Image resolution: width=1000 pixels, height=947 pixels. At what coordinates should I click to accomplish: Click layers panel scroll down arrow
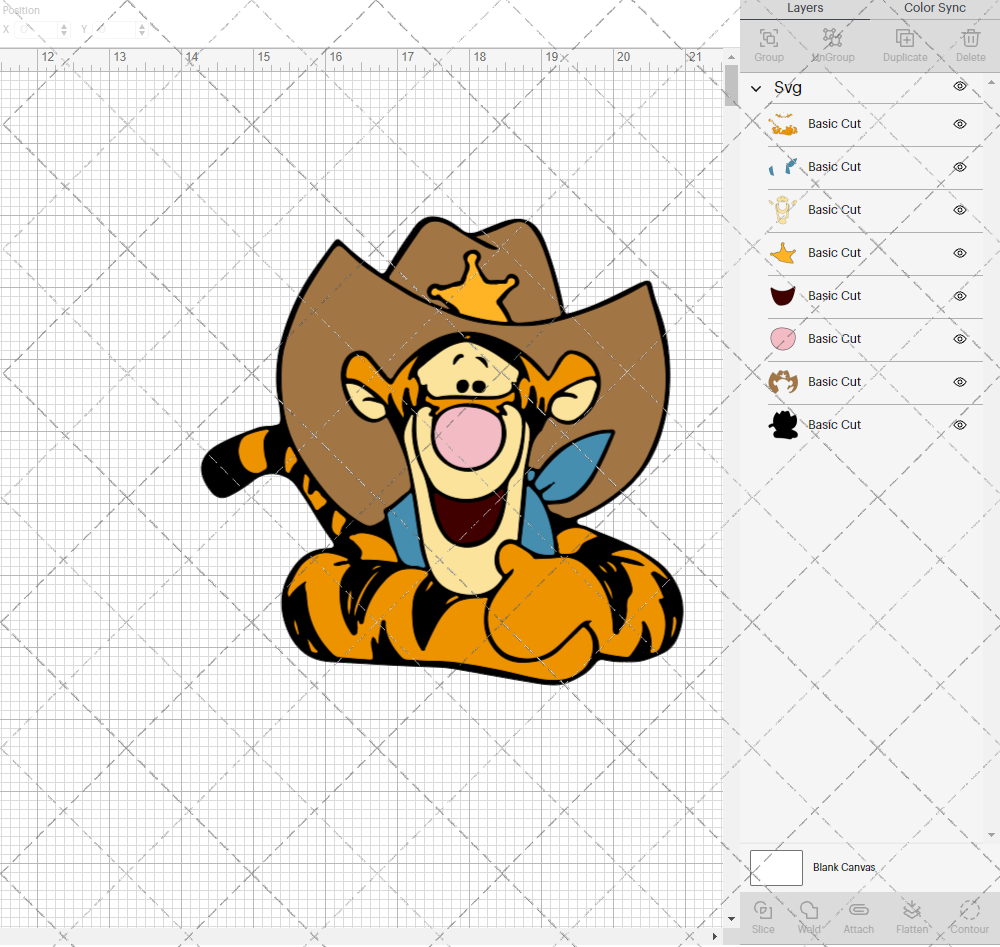(990, 835)
